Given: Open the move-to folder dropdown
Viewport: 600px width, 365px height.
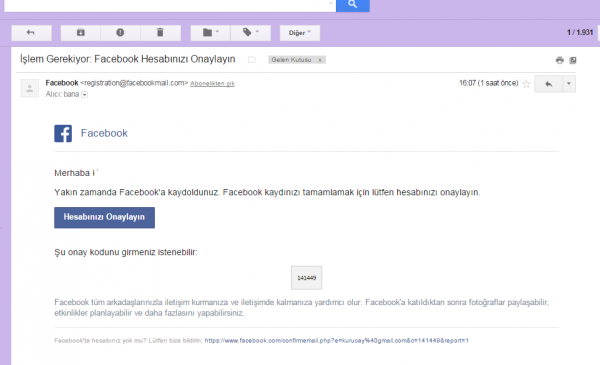Looking at the screenshot, I should (x=210, y=33).
